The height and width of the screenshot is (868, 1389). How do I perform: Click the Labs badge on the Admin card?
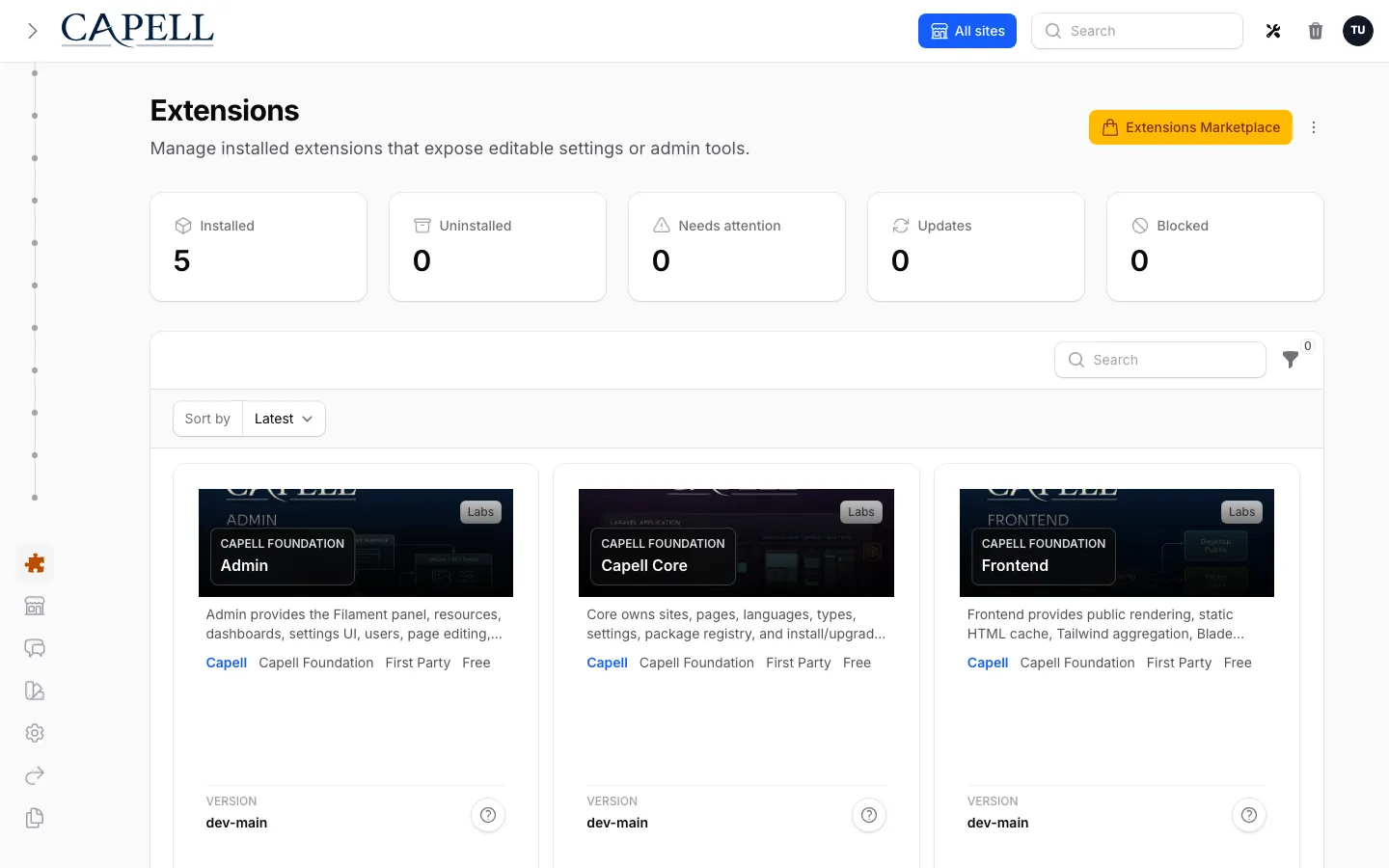(x=480, y=512)
